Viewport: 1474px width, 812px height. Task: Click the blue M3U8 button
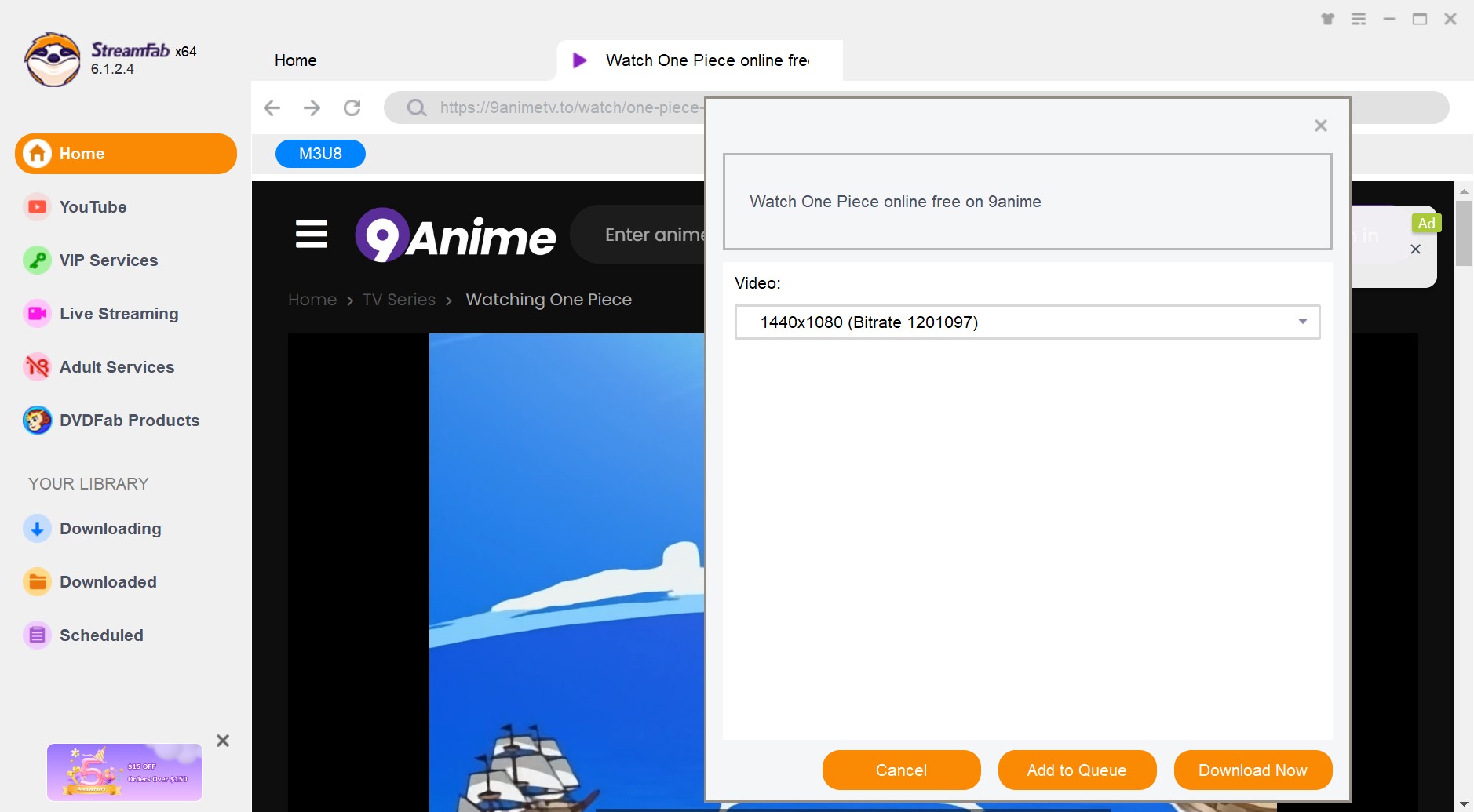[x=320, y=154]
